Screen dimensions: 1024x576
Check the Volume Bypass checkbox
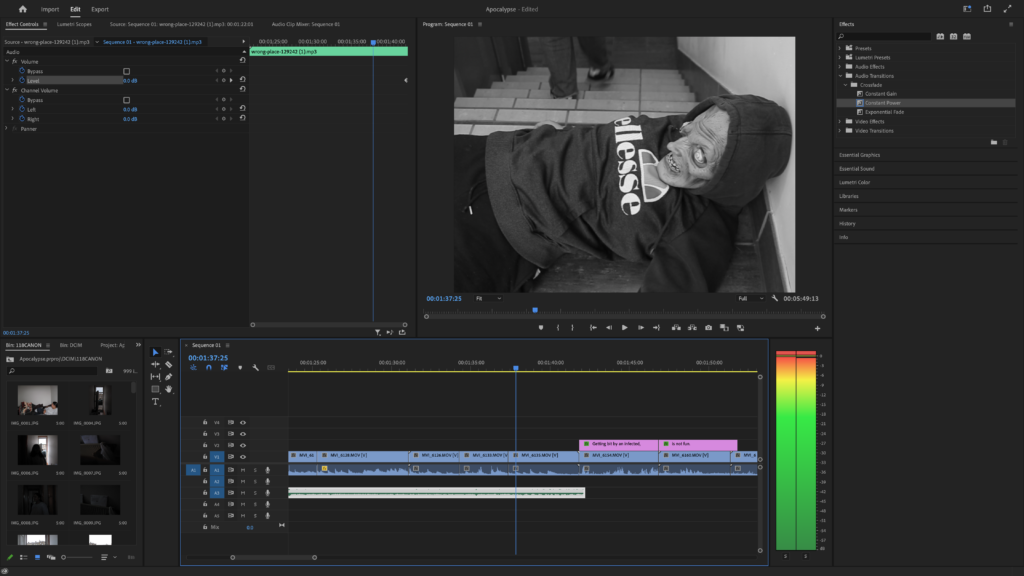pyautogui.click(x=126, y=71)
